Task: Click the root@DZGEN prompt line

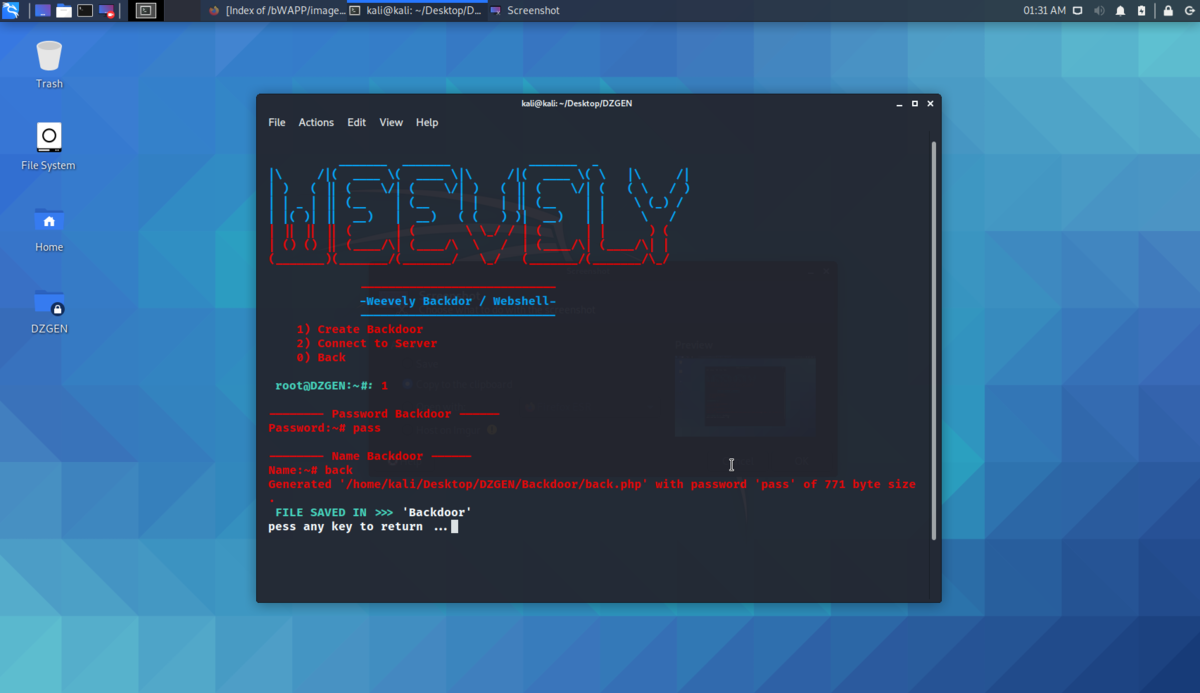Action: pos(331,385)
